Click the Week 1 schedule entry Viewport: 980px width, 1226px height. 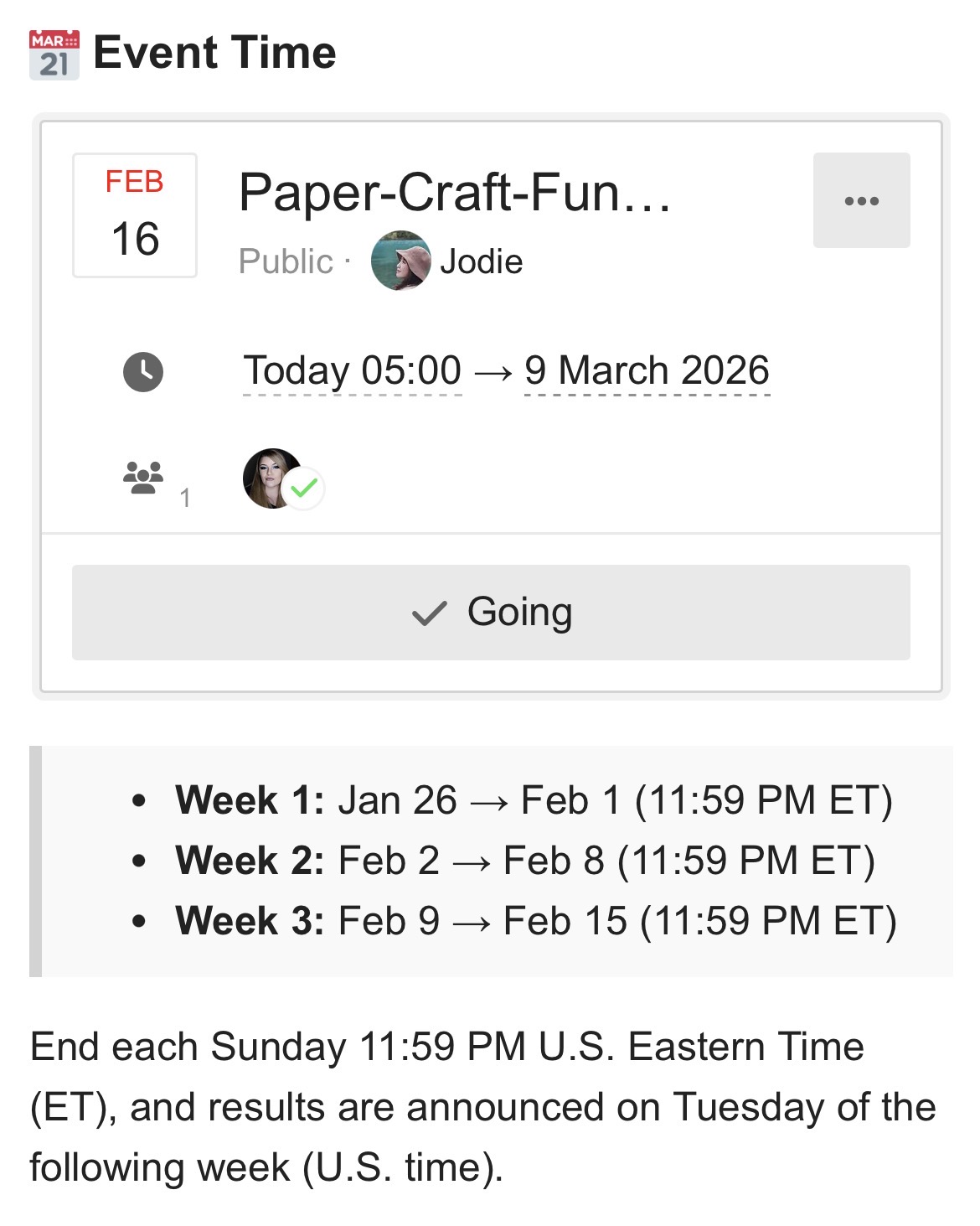pyautogui.click(x=534, y=800)
